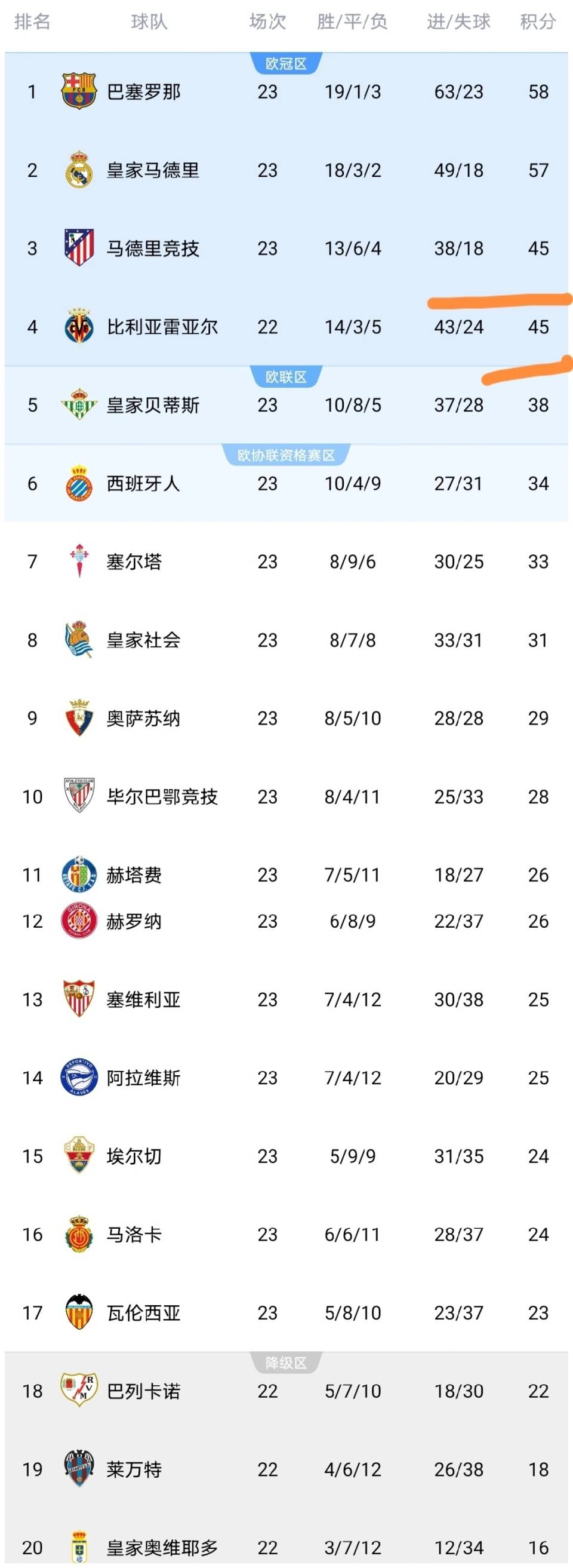Click the Barcelona club crest
The width and height of the screenshot is (573, 1568).
(x=79, y=91)
